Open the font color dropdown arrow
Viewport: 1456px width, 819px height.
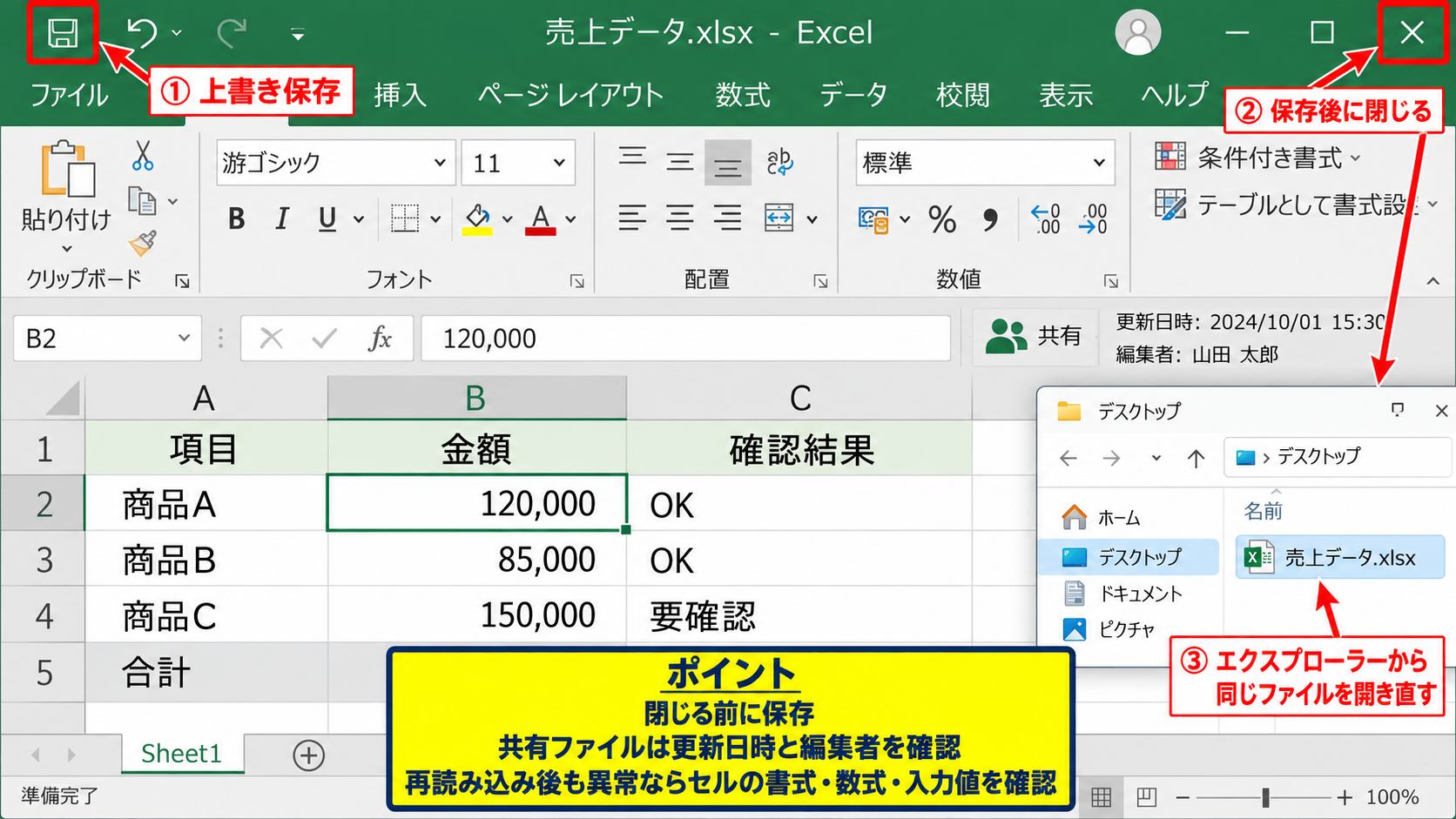coord(570,219)
